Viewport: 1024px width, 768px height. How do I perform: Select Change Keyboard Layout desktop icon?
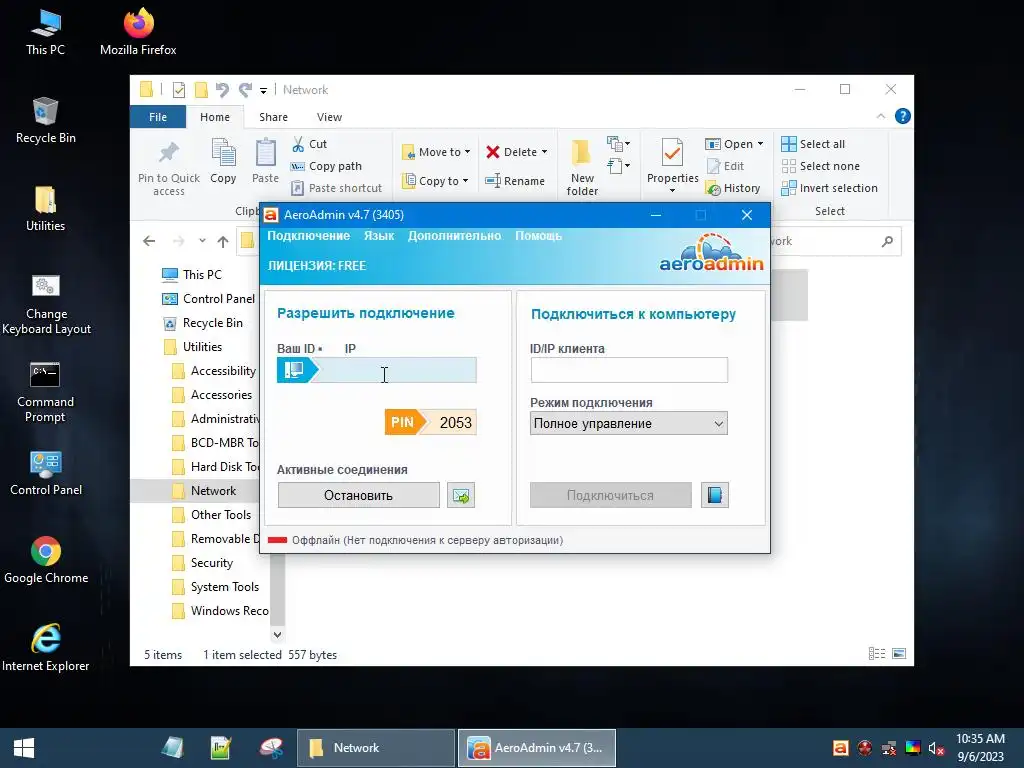[x=46, y=304]
